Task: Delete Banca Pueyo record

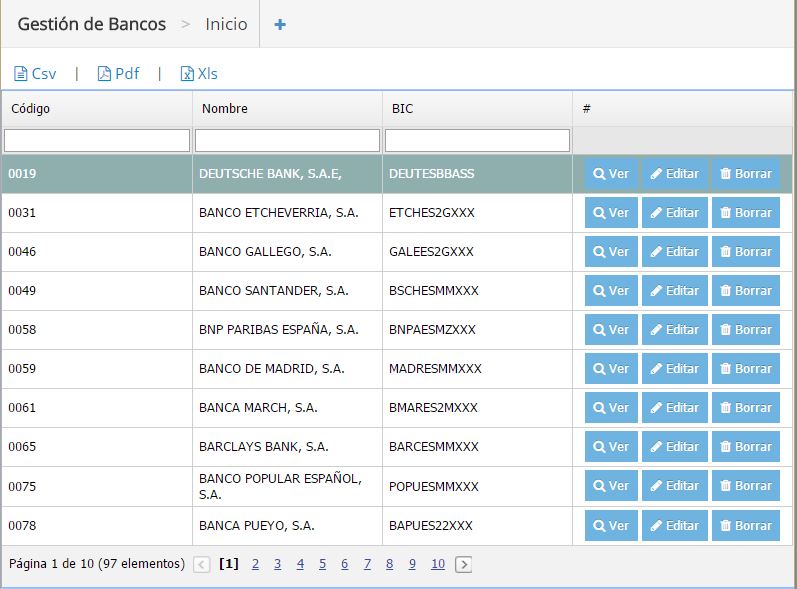Action: click(x=746, y=525)
